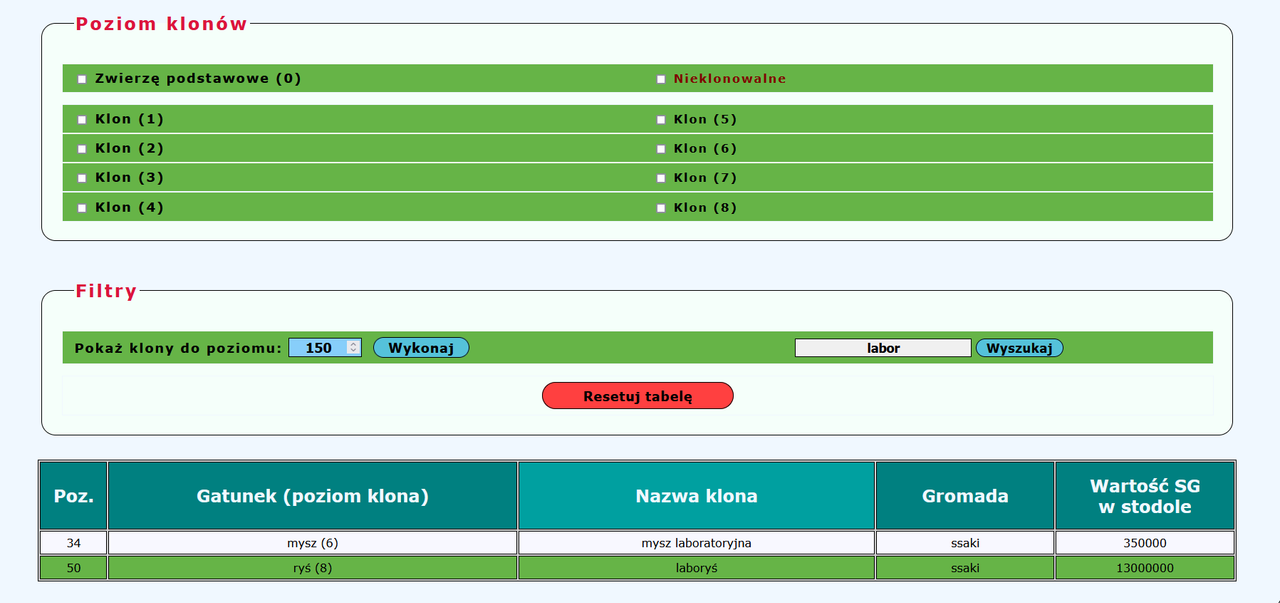Tick the Klon (6) checkbox
The width and height of the screenshot is (1280, 603).
click(x=660, y=149)
